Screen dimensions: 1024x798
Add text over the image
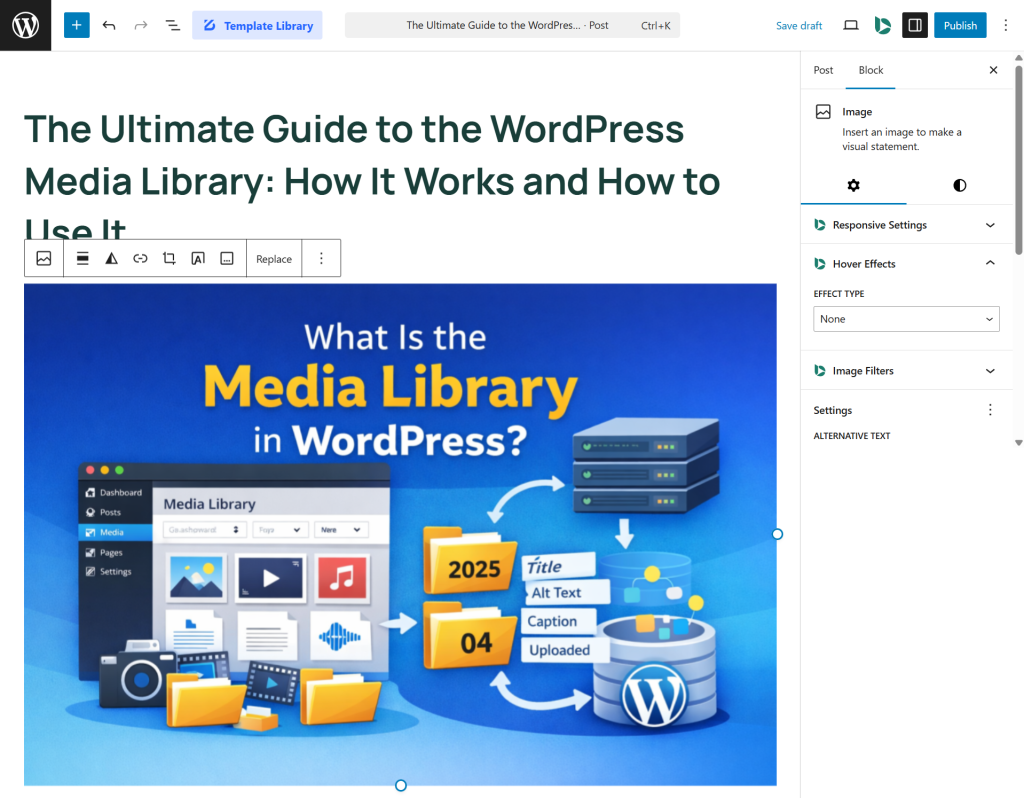coord(197,258)
